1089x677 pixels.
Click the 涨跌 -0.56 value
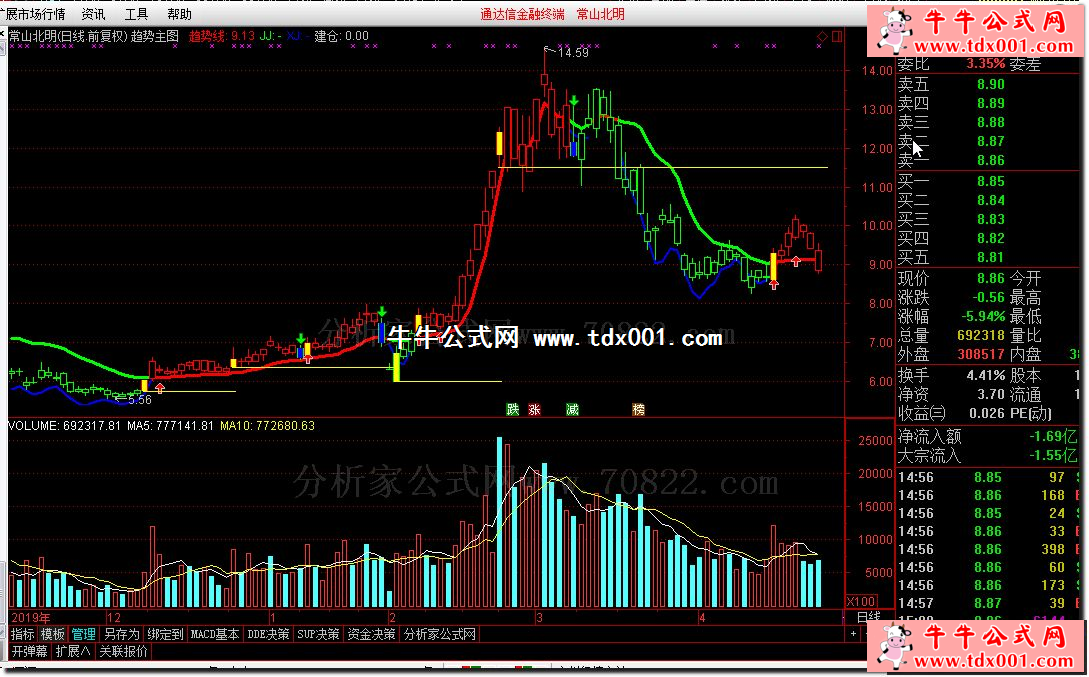[x=988, y=297]
